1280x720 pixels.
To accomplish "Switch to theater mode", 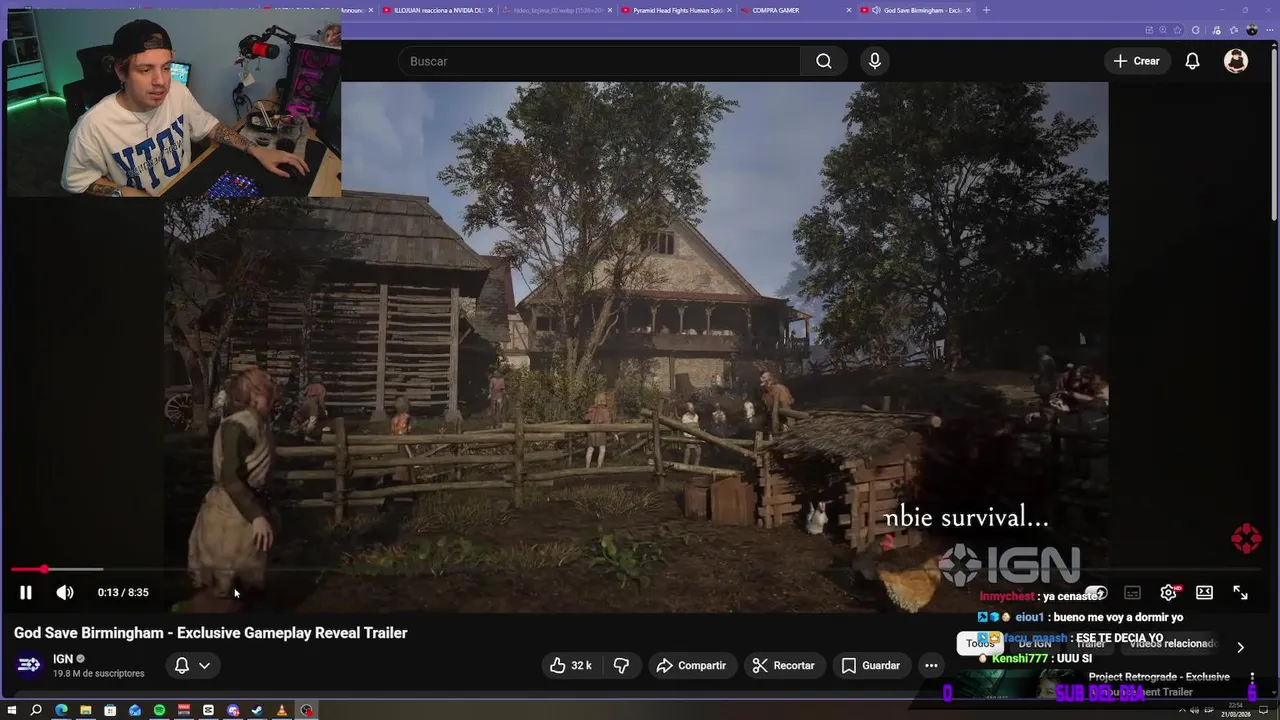I will tap(1204, 592).
